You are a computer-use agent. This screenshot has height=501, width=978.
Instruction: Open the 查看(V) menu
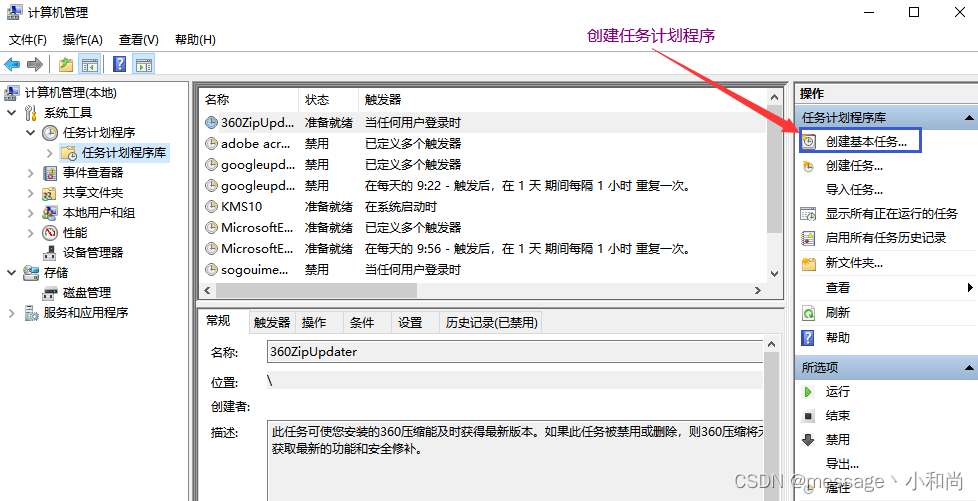coord(138,40)
